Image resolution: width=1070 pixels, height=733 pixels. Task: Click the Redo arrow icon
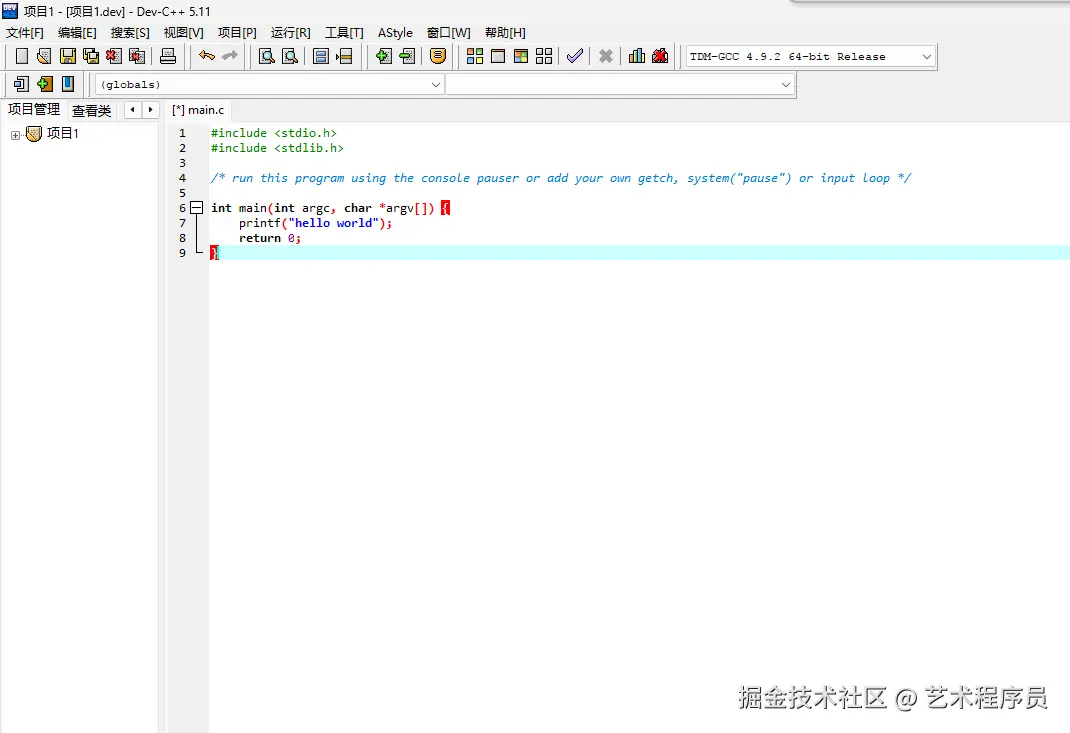[230, 56]
